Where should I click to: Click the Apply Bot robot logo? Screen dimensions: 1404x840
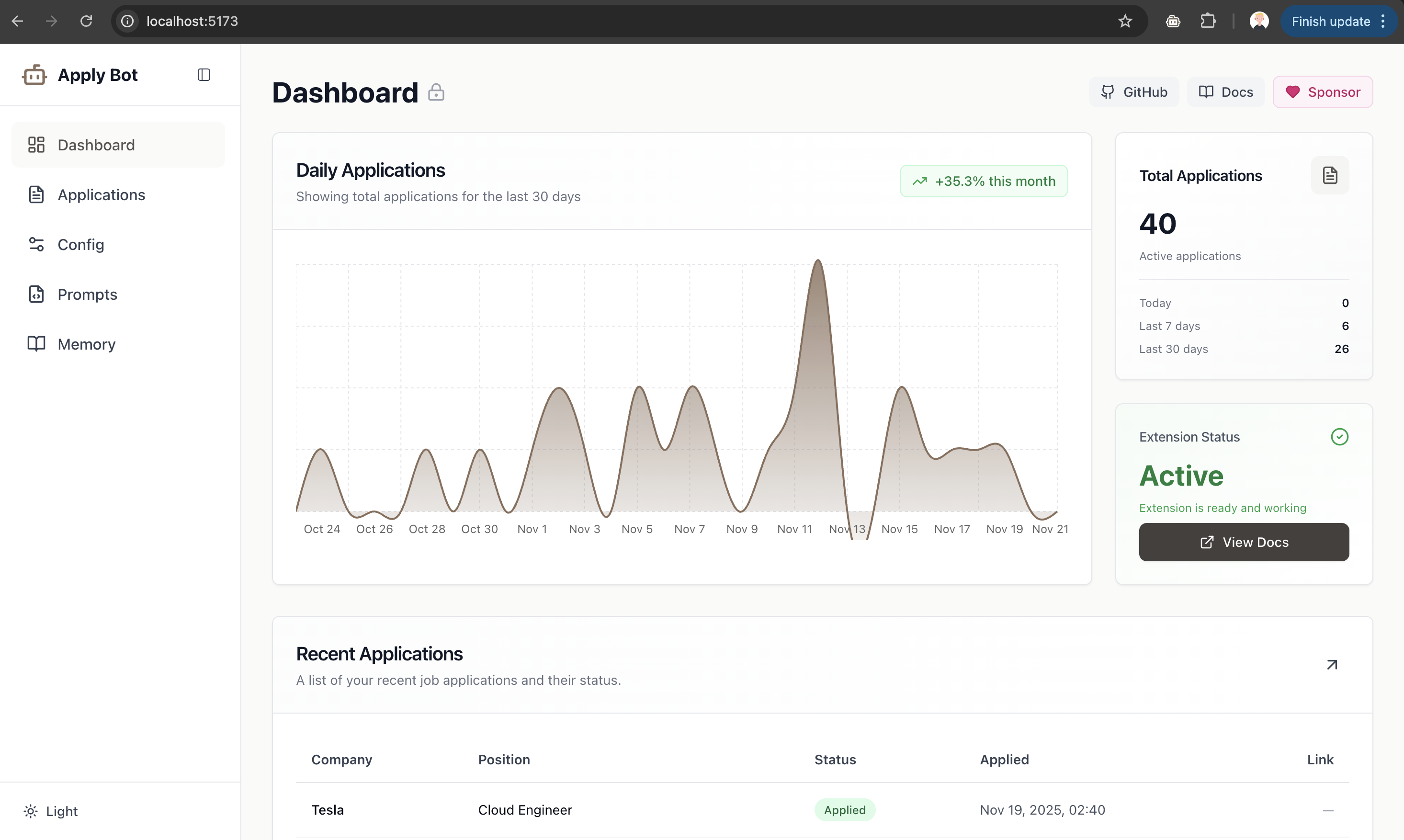point(34,74)
